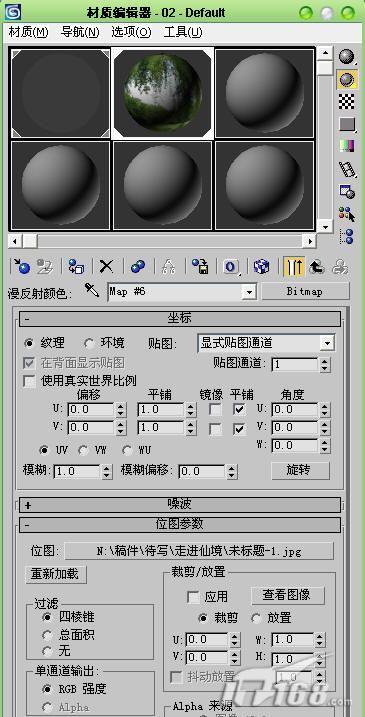
Task: Click the Put to Library icon
Action: (200, 266)
